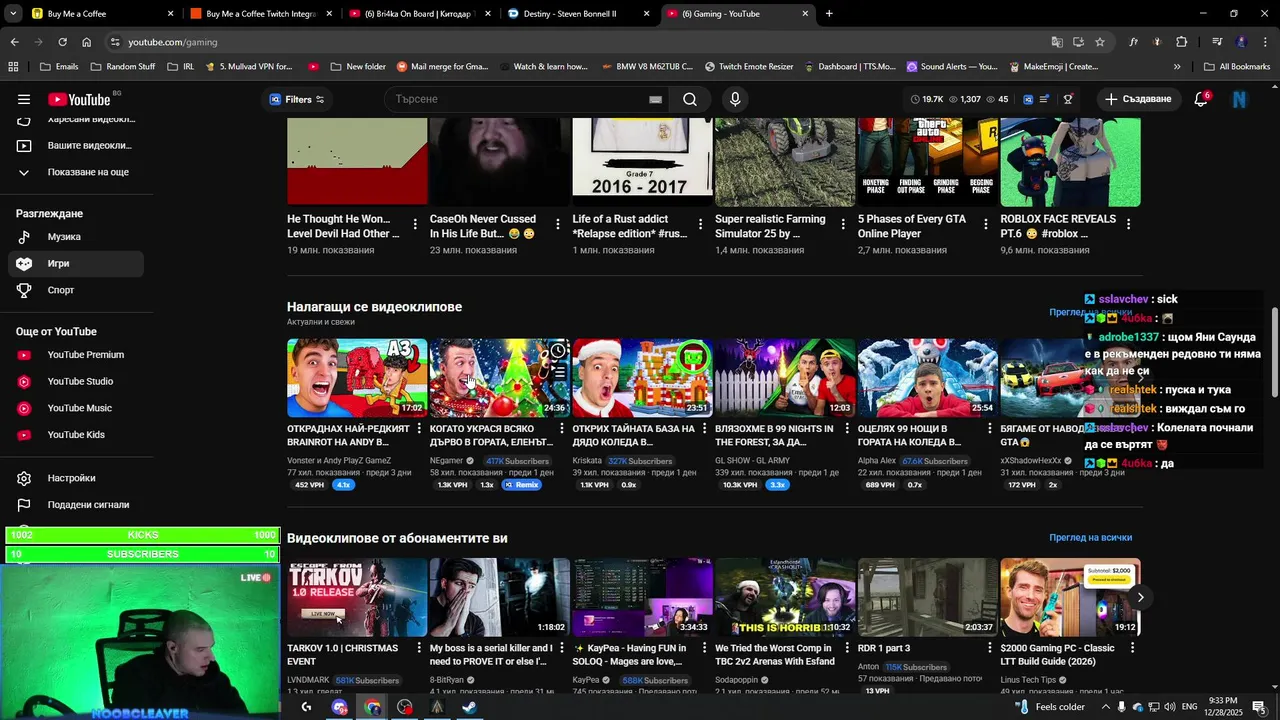
Task: Click the list icon in the stats bar
Action: pyautogui.click(x=1044, y=99)
